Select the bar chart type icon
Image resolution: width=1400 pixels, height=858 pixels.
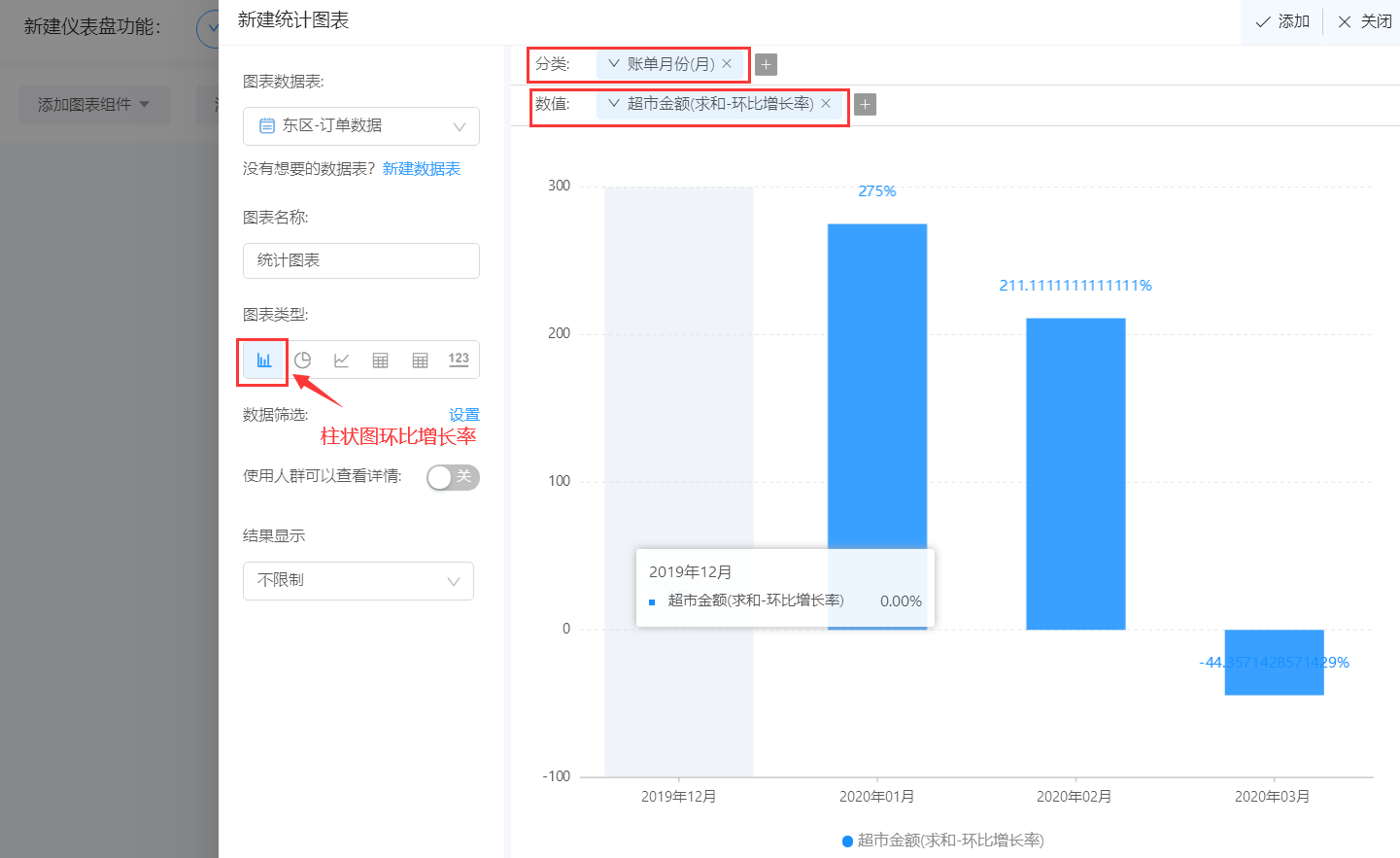click(x=264, y=360)
